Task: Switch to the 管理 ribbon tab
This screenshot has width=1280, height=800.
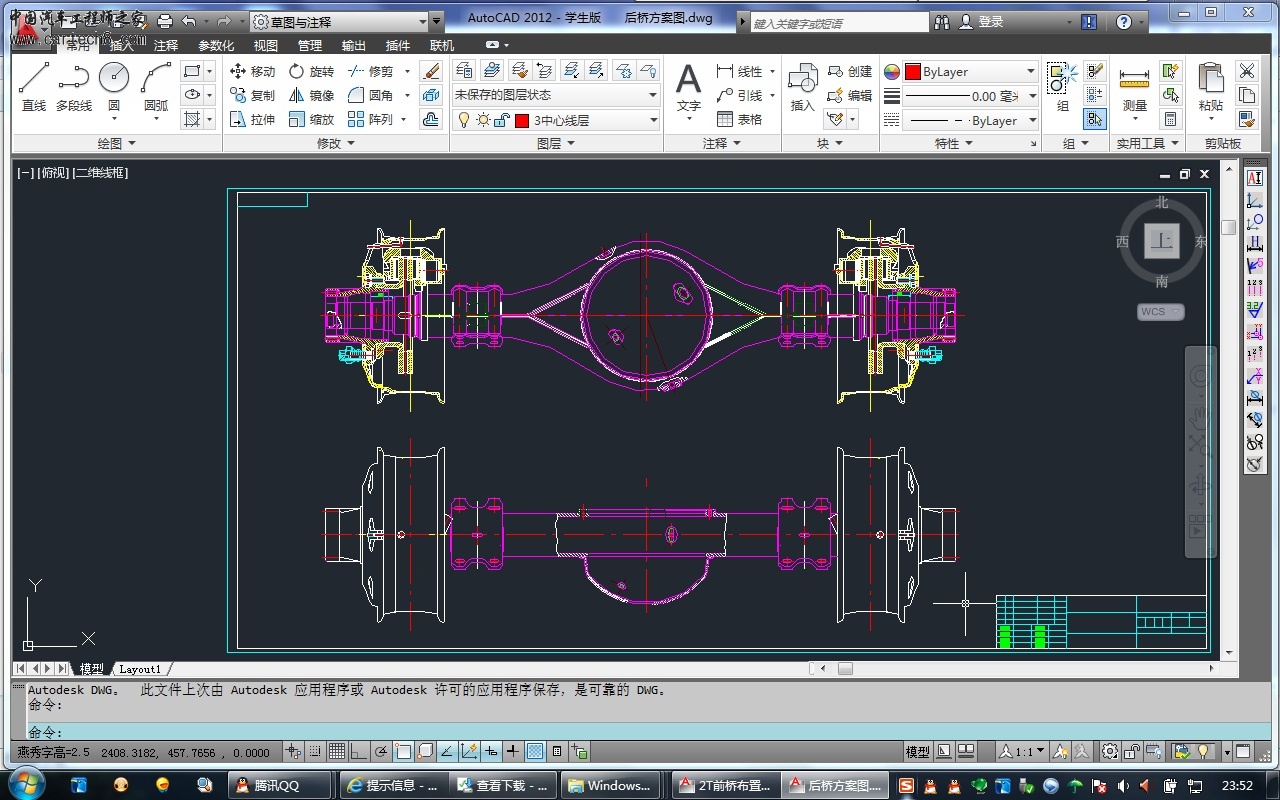Action: [310, 45]
